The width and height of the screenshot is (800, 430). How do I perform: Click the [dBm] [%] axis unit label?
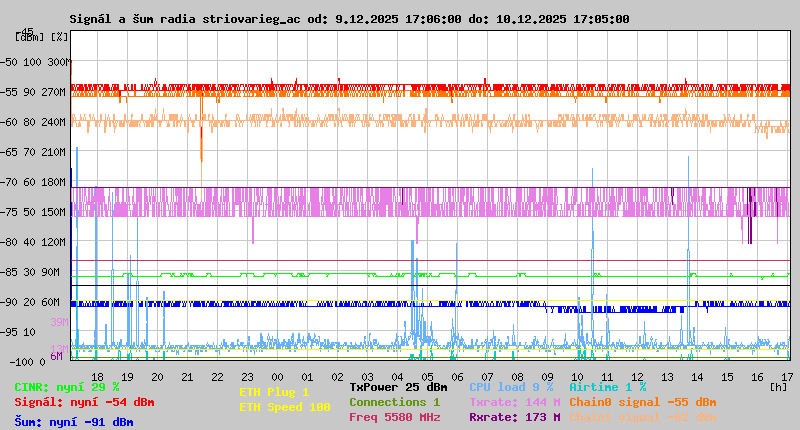(x=42, y=37)
